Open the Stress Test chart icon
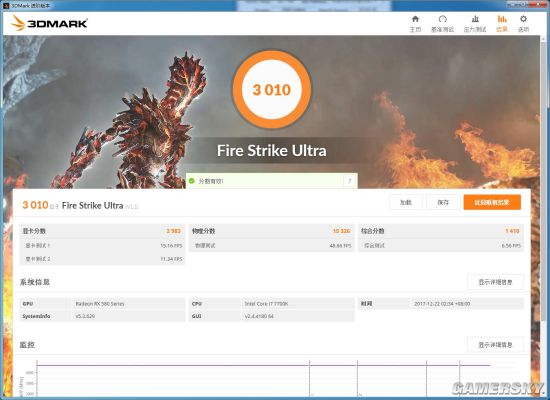The height and width of the screenshot is (400, 550). click(x=475, y=19)
